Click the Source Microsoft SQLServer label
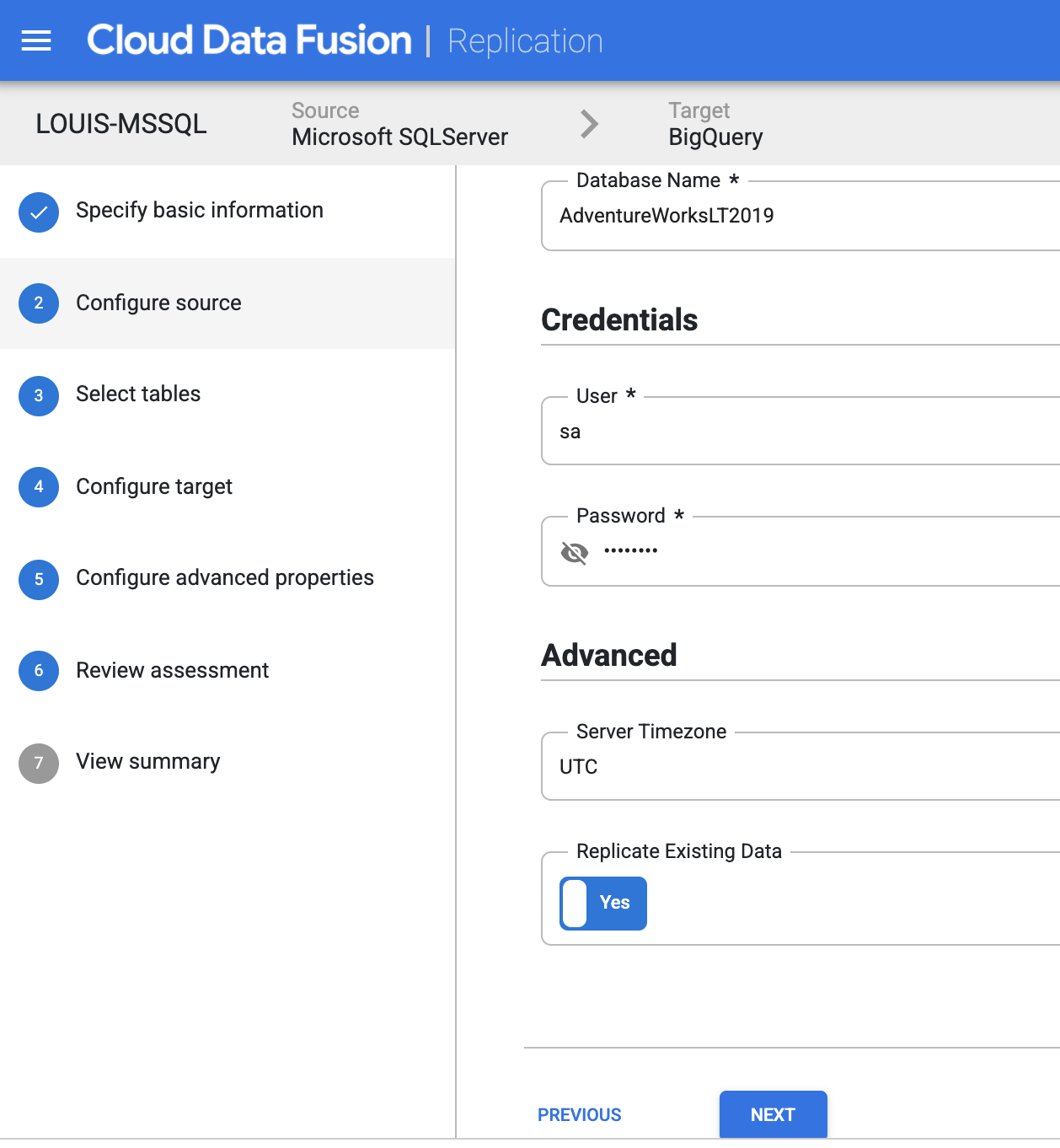Viewport: 1060px width, 1148px height. [399, 124]
